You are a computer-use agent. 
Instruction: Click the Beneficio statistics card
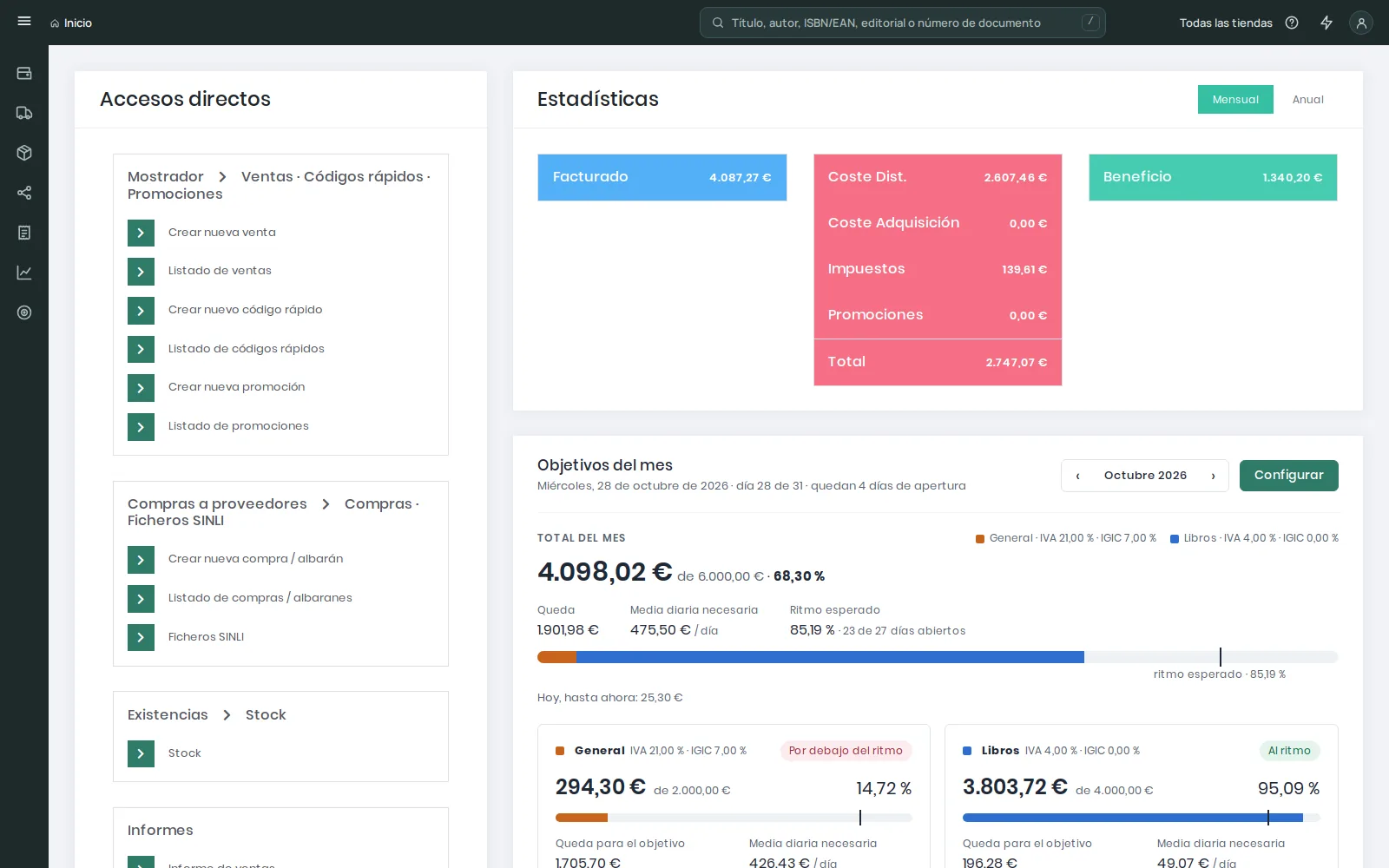1213,177
